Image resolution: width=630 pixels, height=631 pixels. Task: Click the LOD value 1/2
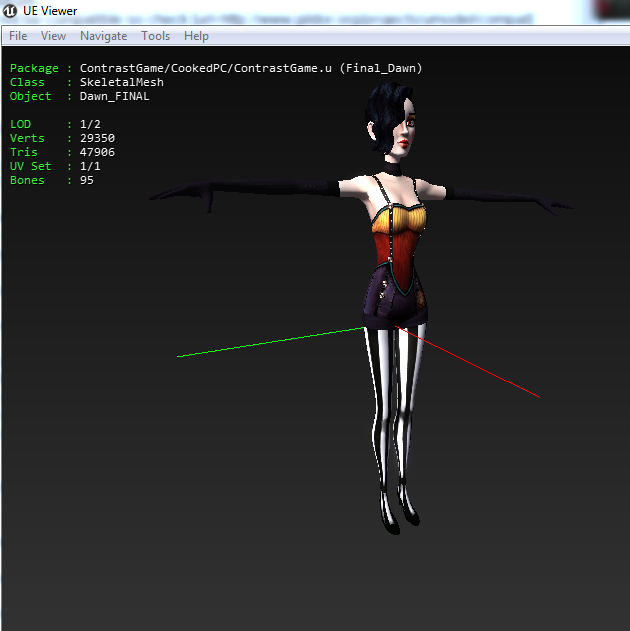click(x=90, y=124)
